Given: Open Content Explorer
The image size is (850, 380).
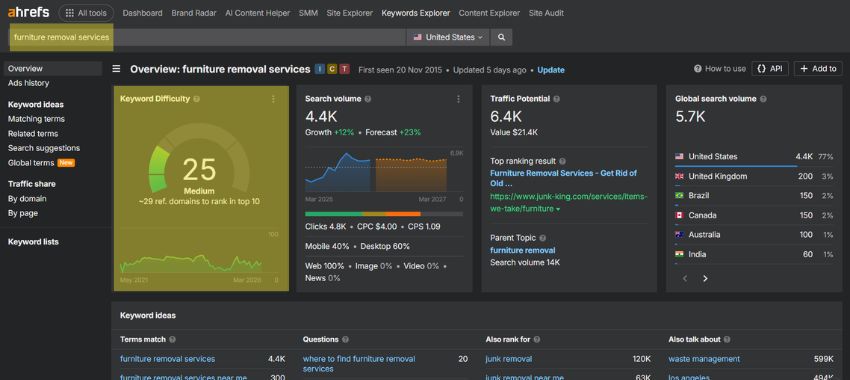Looking at the screenshot, I should pos(489,13).
